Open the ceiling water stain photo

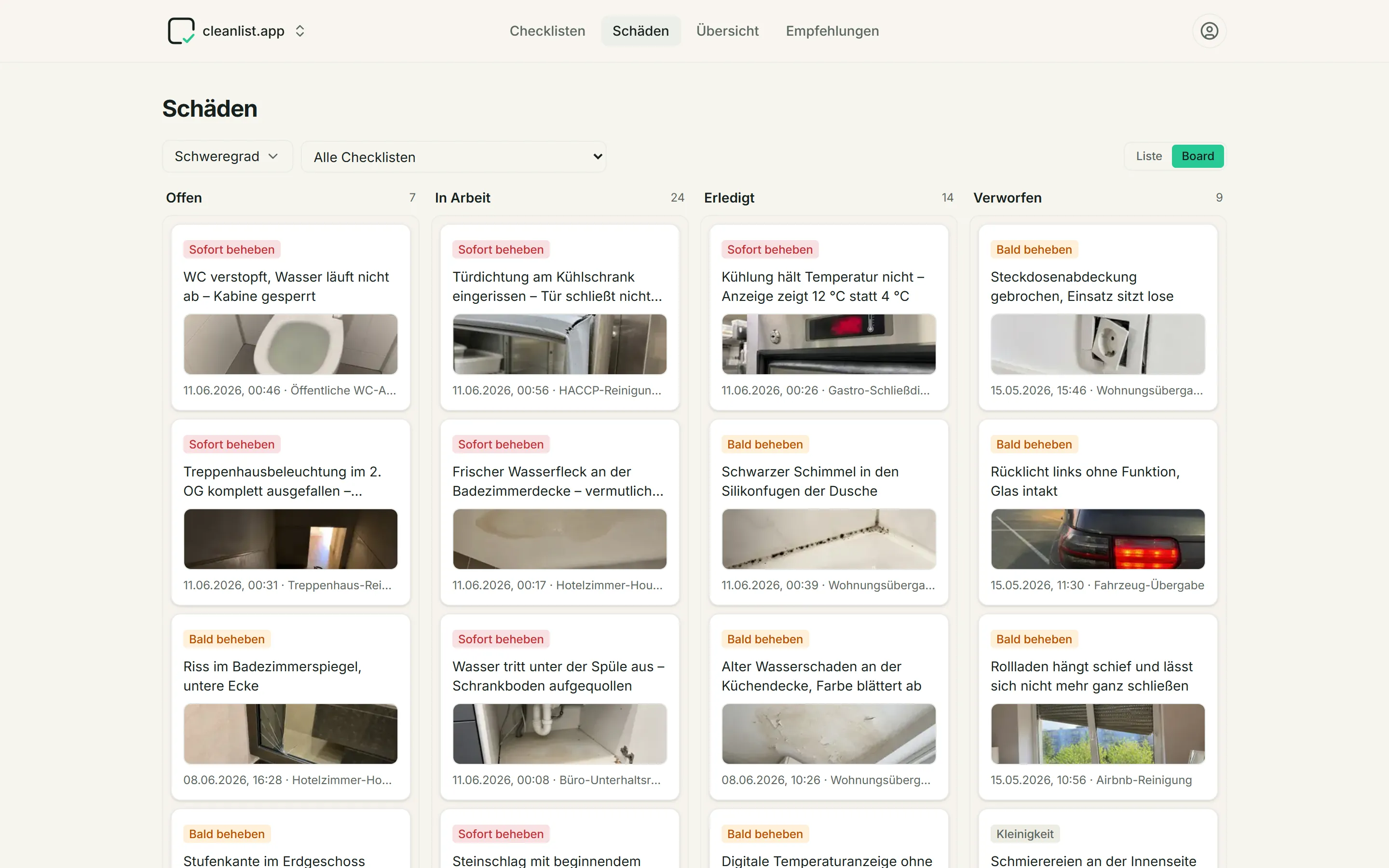pos(559,539)
